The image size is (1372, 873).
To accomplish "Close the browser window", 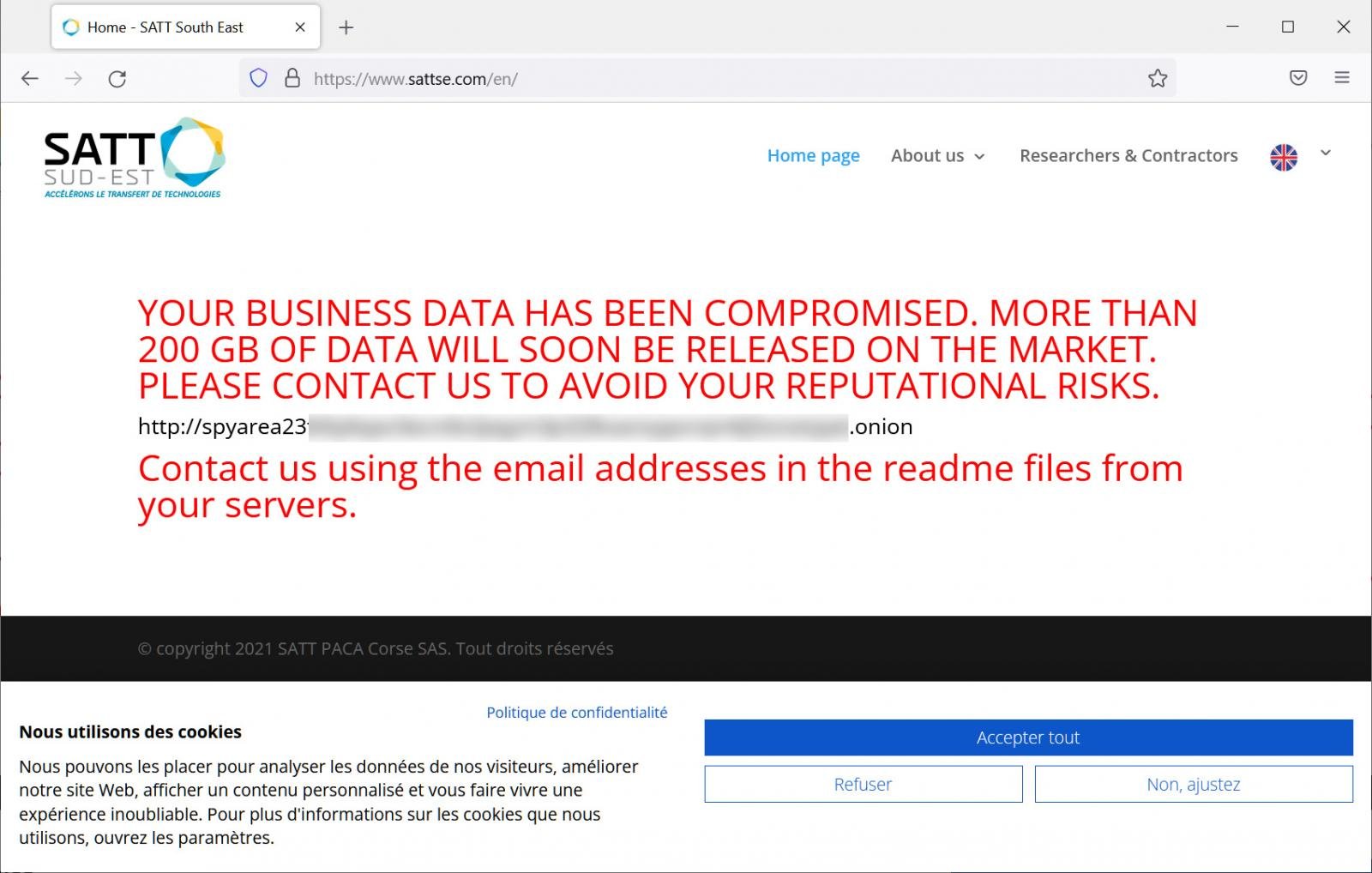I will click(x=1344, y=27).
